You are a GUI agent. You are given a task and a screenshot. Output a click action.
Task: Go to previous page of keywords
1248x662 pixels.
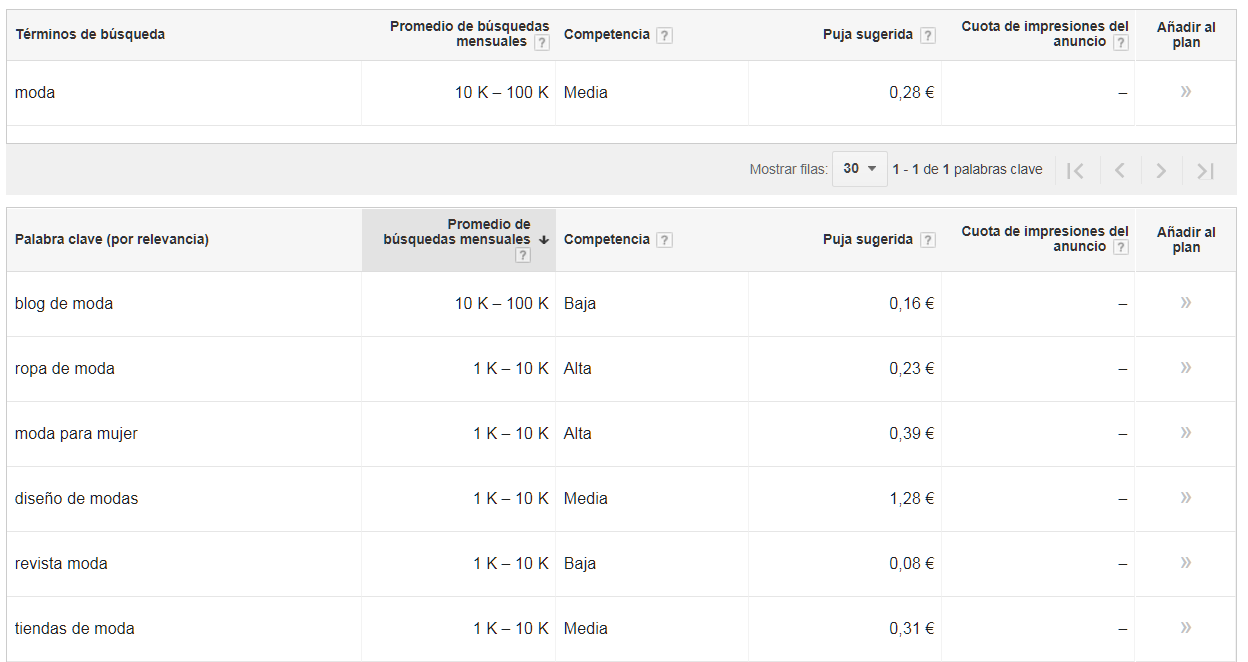pos(1119,170)
